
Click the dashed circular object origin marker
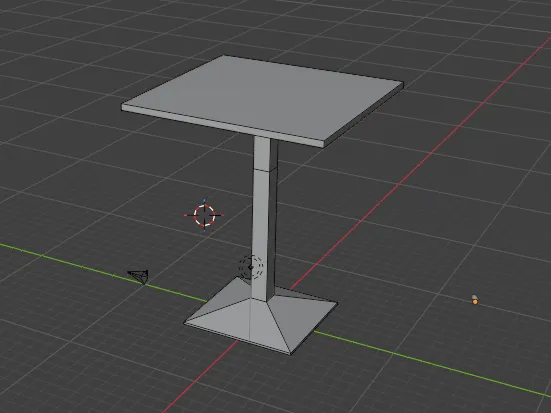pos(251,267)
